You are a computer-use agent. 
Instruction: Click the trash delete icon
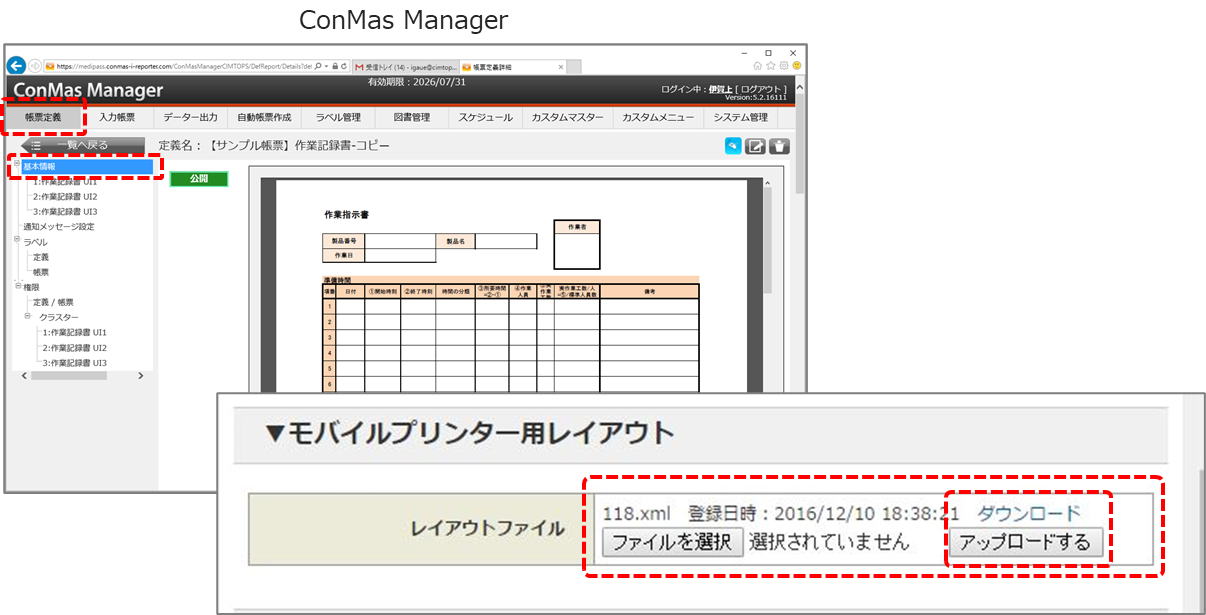pyautogui.click(x=780, y=146)
